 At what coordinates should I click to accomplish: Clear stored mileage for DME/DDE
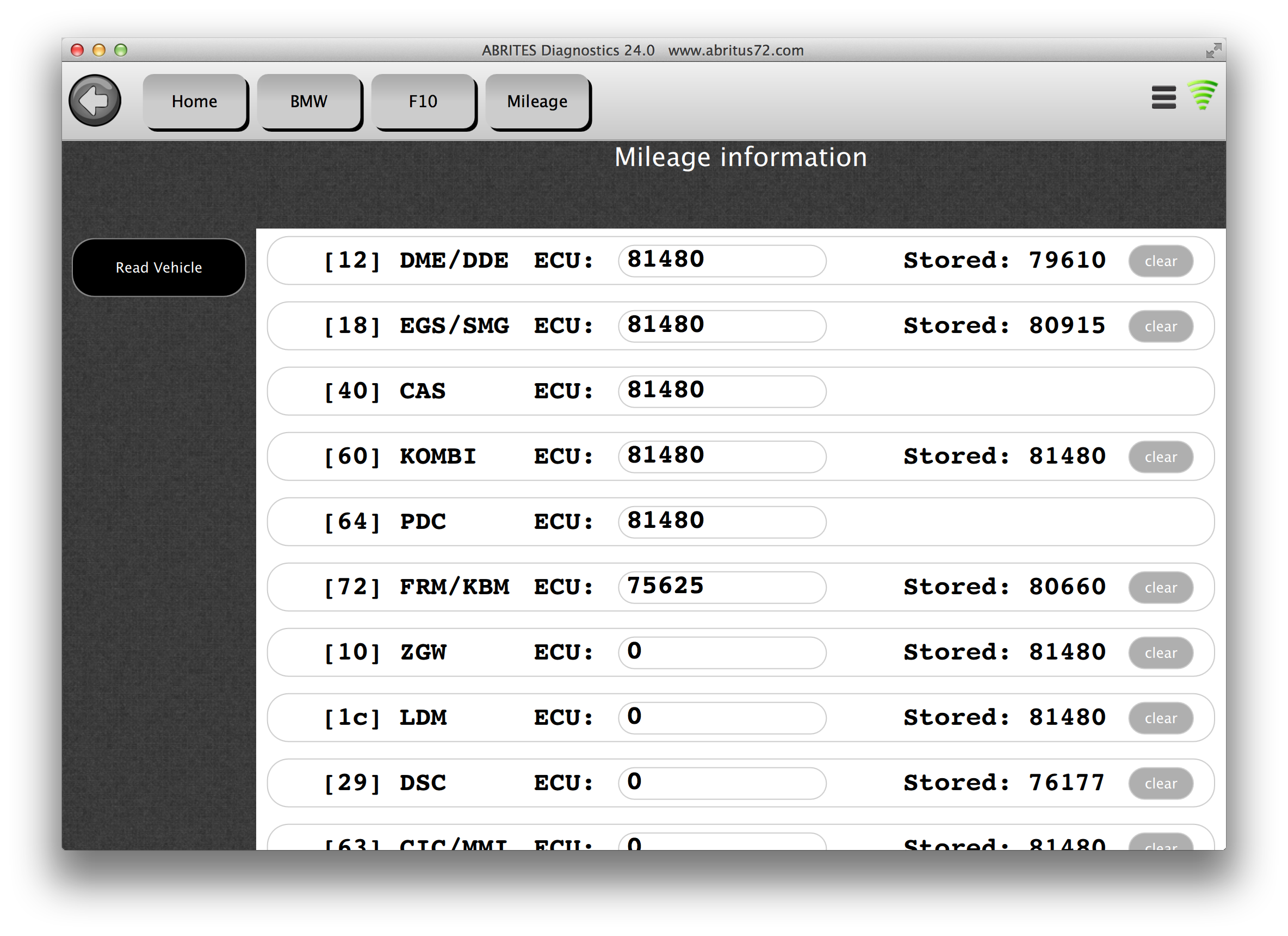pyautogui.click(x=1160, y=261)
